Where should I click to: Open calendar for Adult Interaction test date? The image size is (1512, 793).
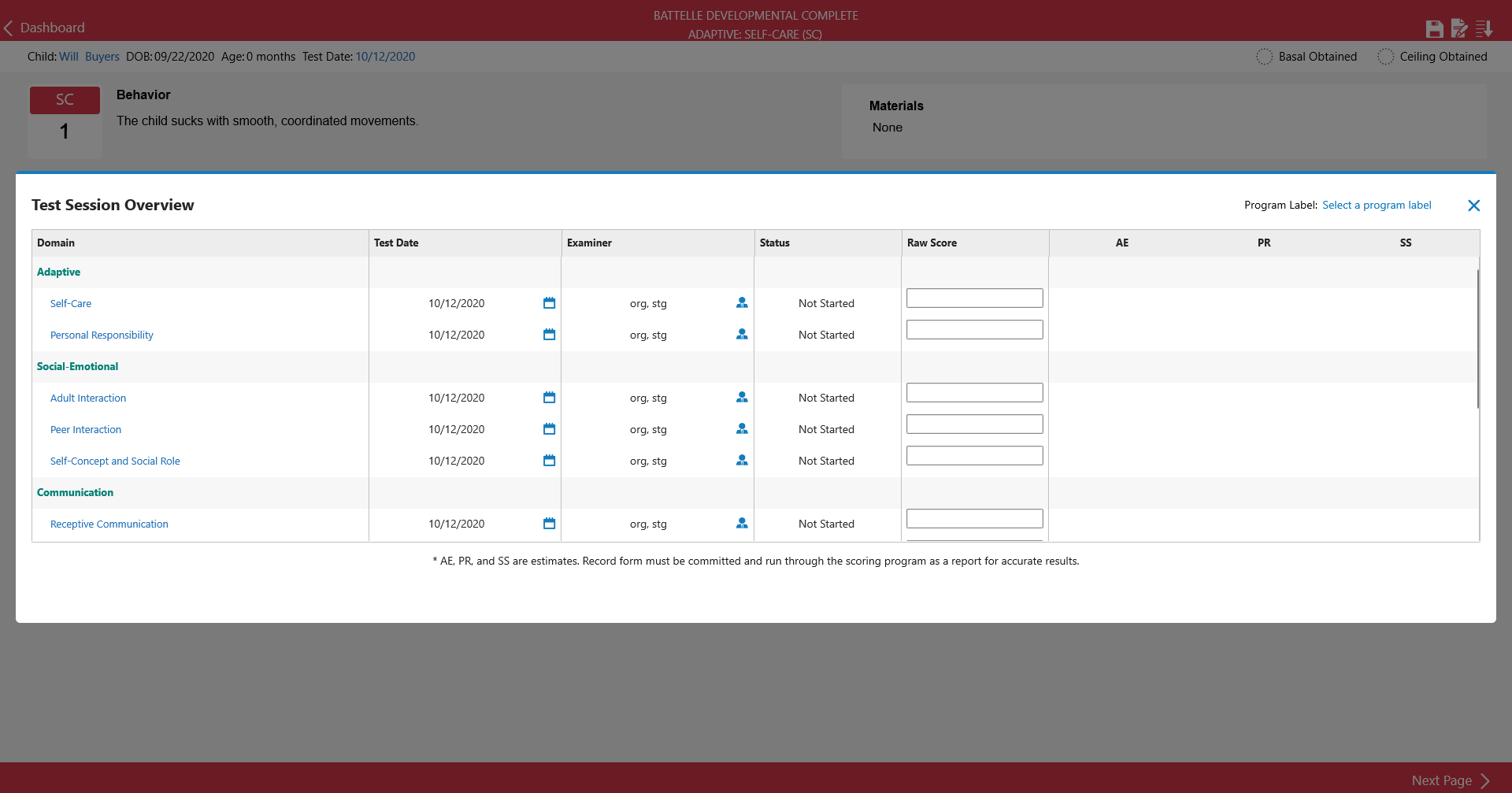click(549, 398)
